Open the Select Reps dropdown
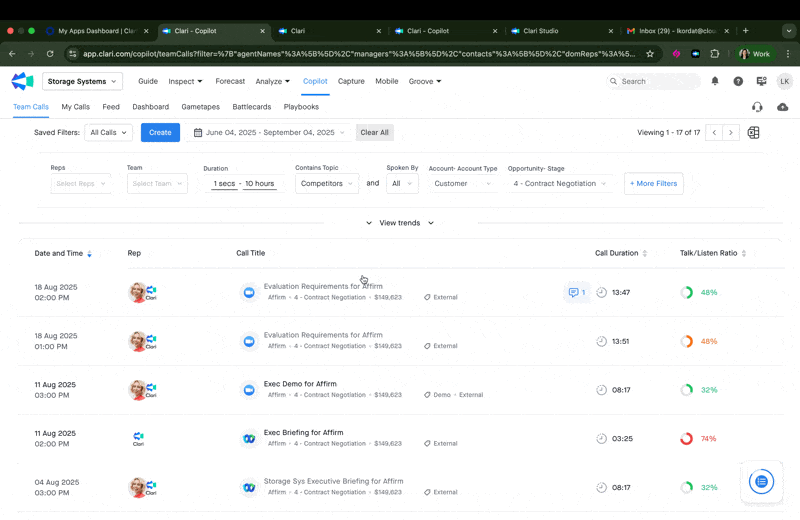Image resolution: width=800 pixels, height=520 pixels. [81, 184]
